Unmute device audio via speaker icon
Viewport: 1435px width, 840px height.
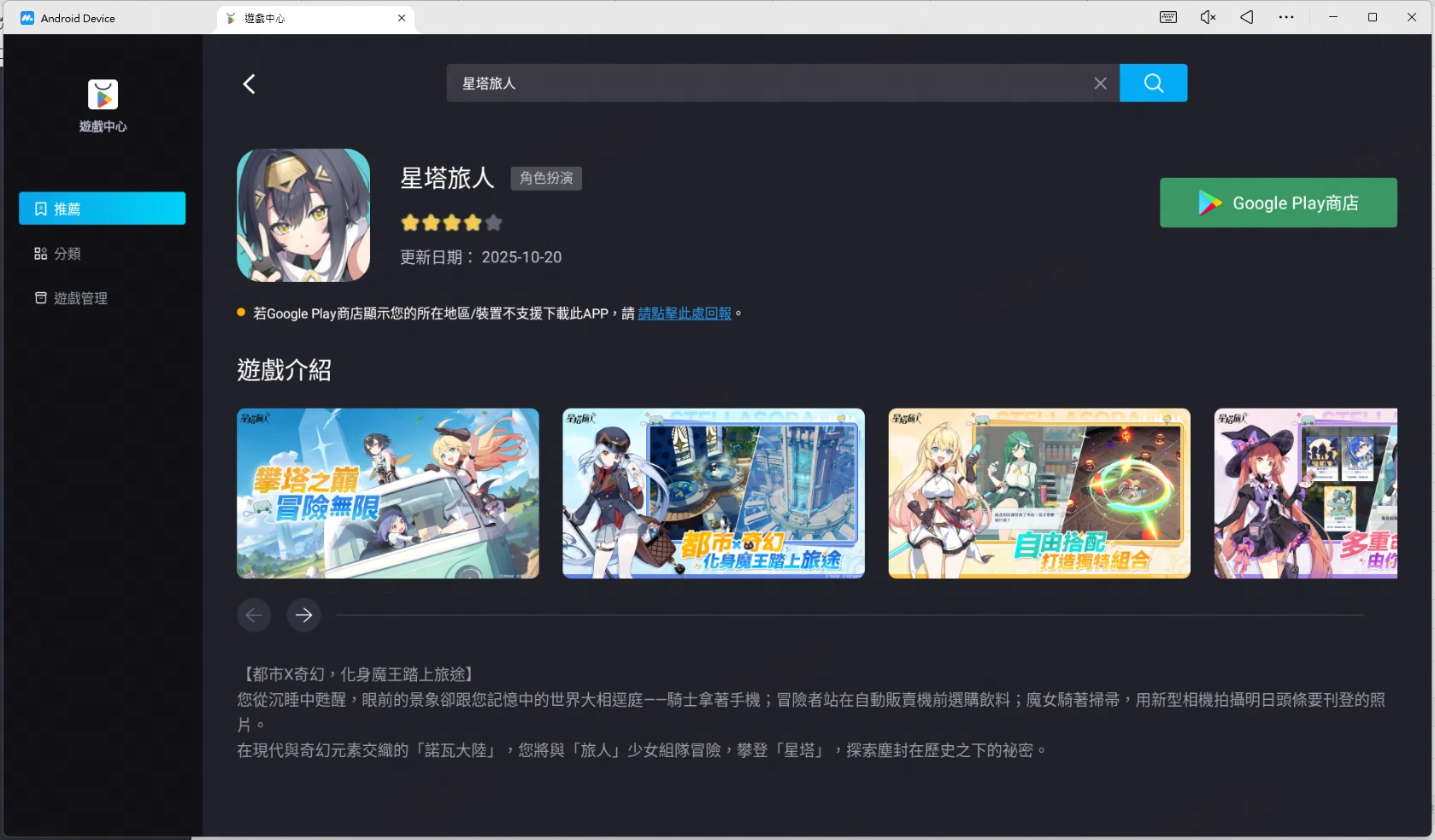(x=1206, y=16)
